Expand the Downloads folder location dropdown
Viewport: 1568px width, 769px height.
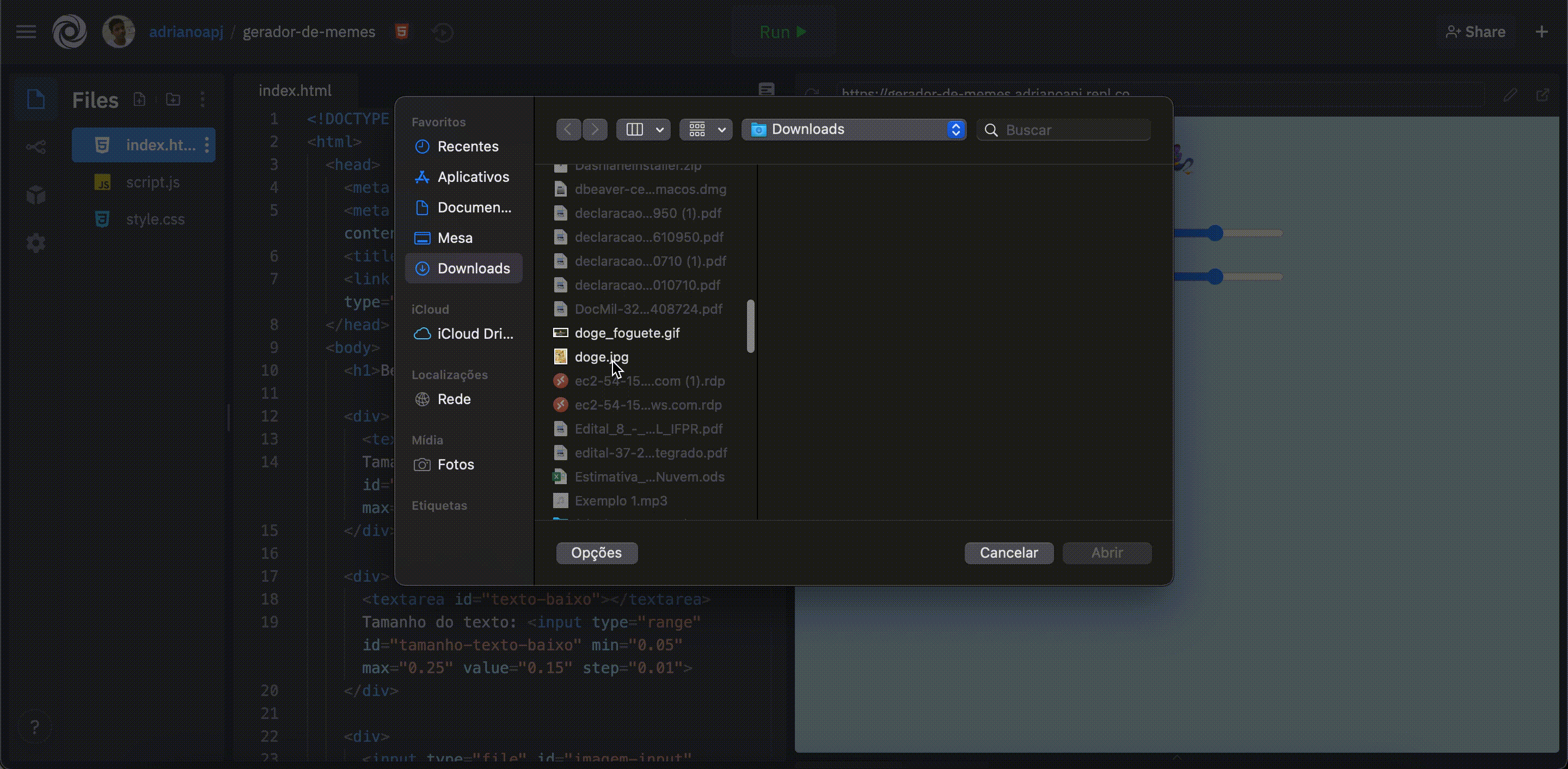955,130
